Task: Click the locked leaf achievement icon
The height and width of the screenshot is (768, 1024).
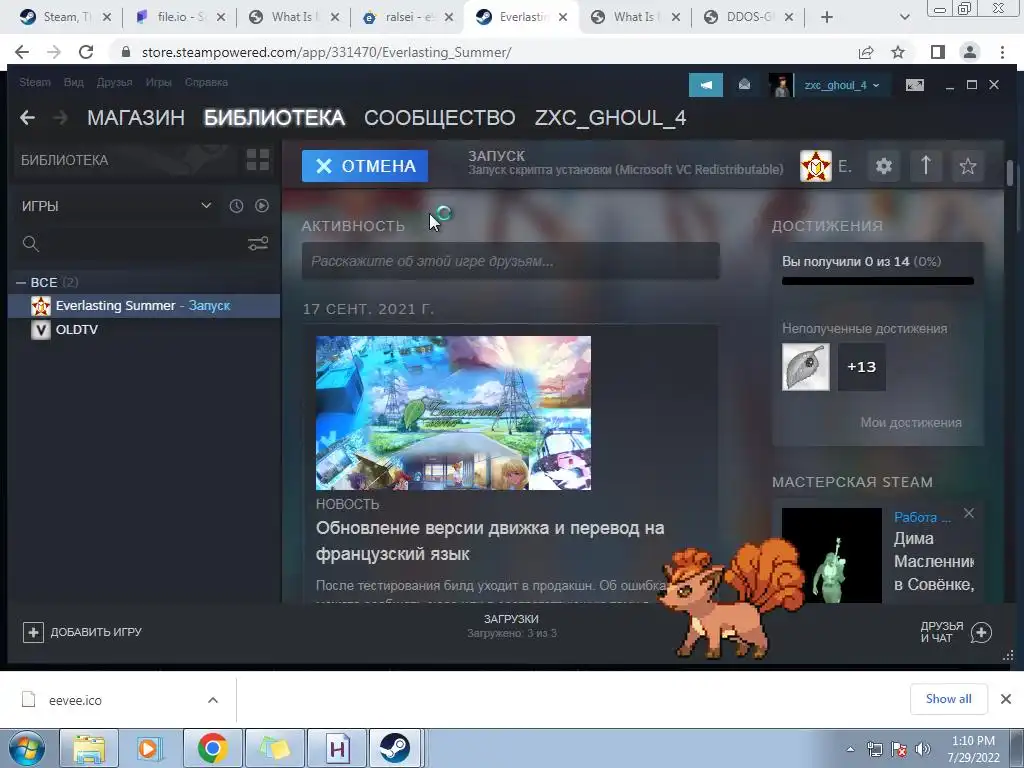Action: (x=806, y=367)
